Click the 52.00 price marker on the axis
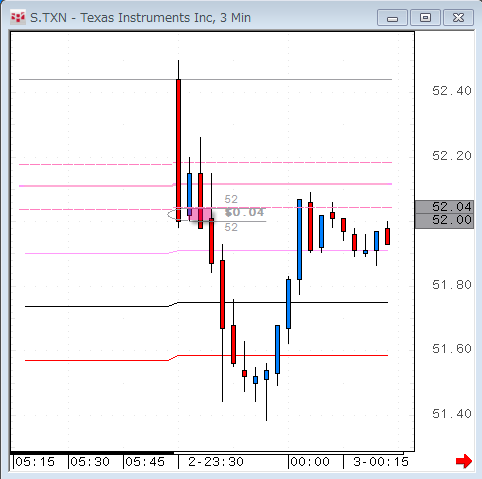This screenshot has width=482, height=479. (444, 220)
